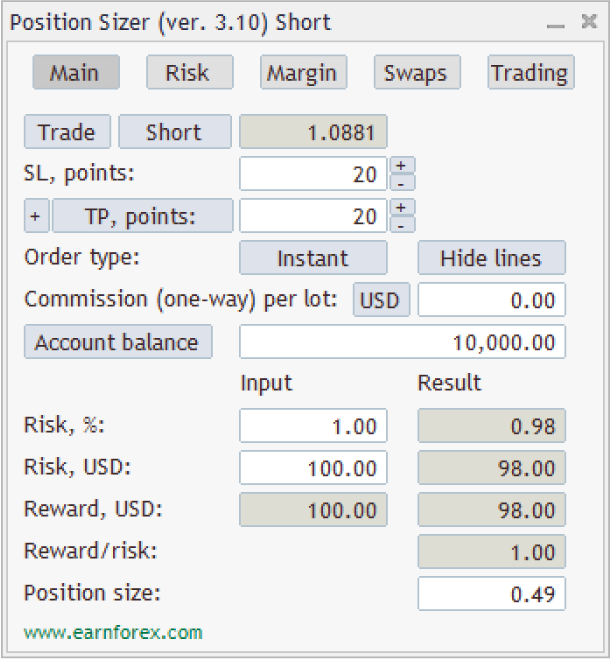Screen dimensions: 611x659
Task: Toggle Account balance mode button
Action: point(117,342)
